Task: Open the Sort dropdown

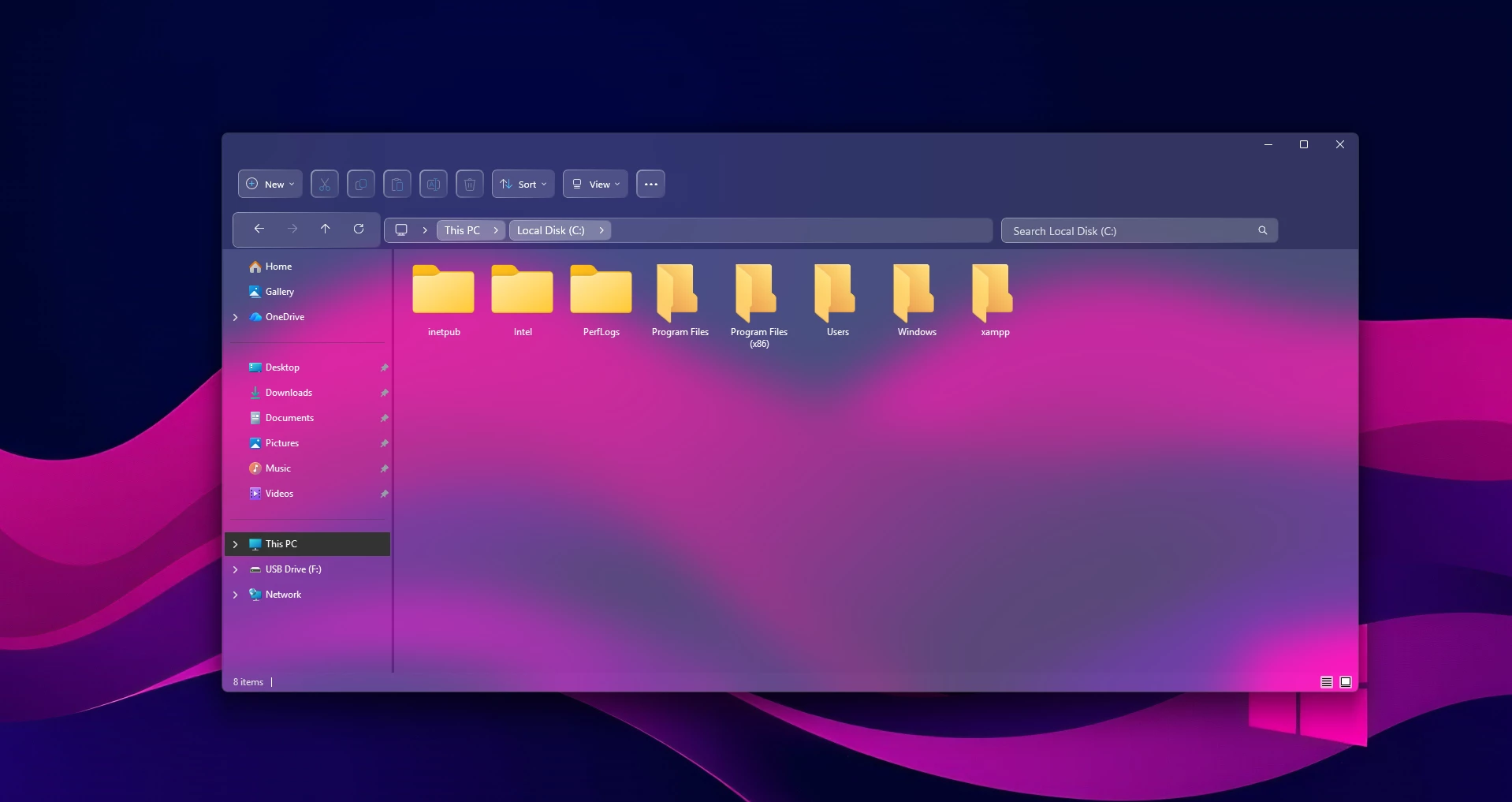Action: pos(523,184)
